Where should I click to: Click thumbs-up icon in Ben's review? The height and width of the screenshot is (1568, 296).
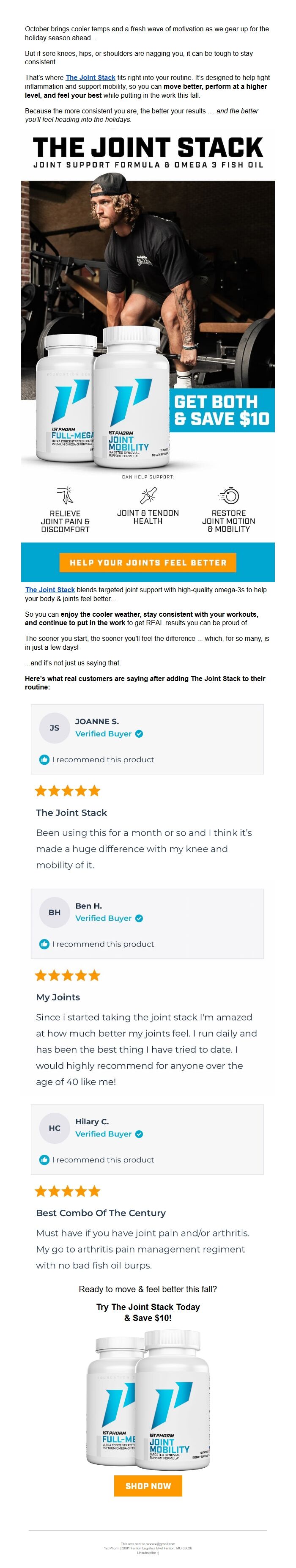coord(44,944)
